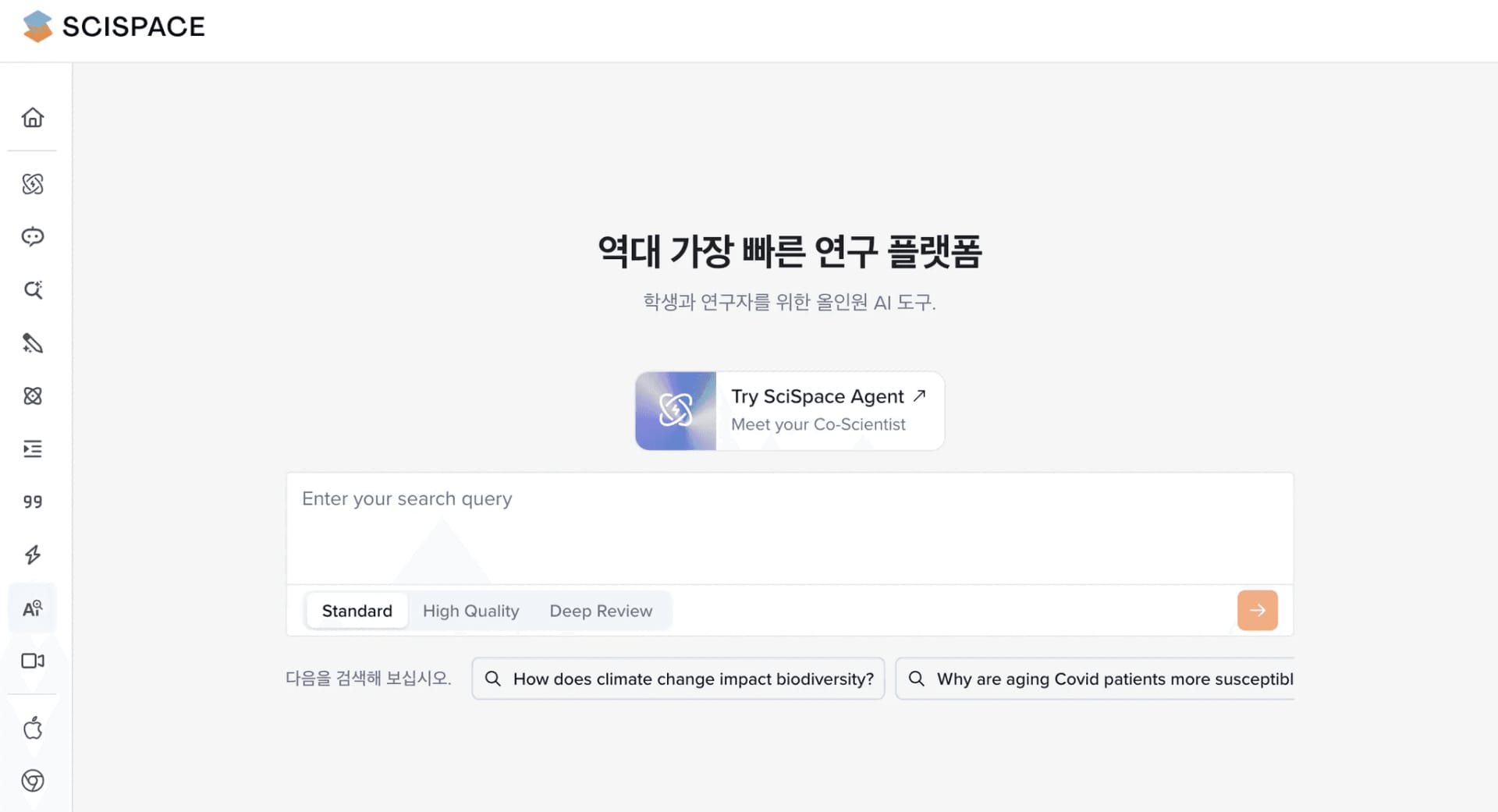1498x812 pixels.
Task: Open the AI Writer pen icon
Action: pyautogui.click(x=33, y=343)
